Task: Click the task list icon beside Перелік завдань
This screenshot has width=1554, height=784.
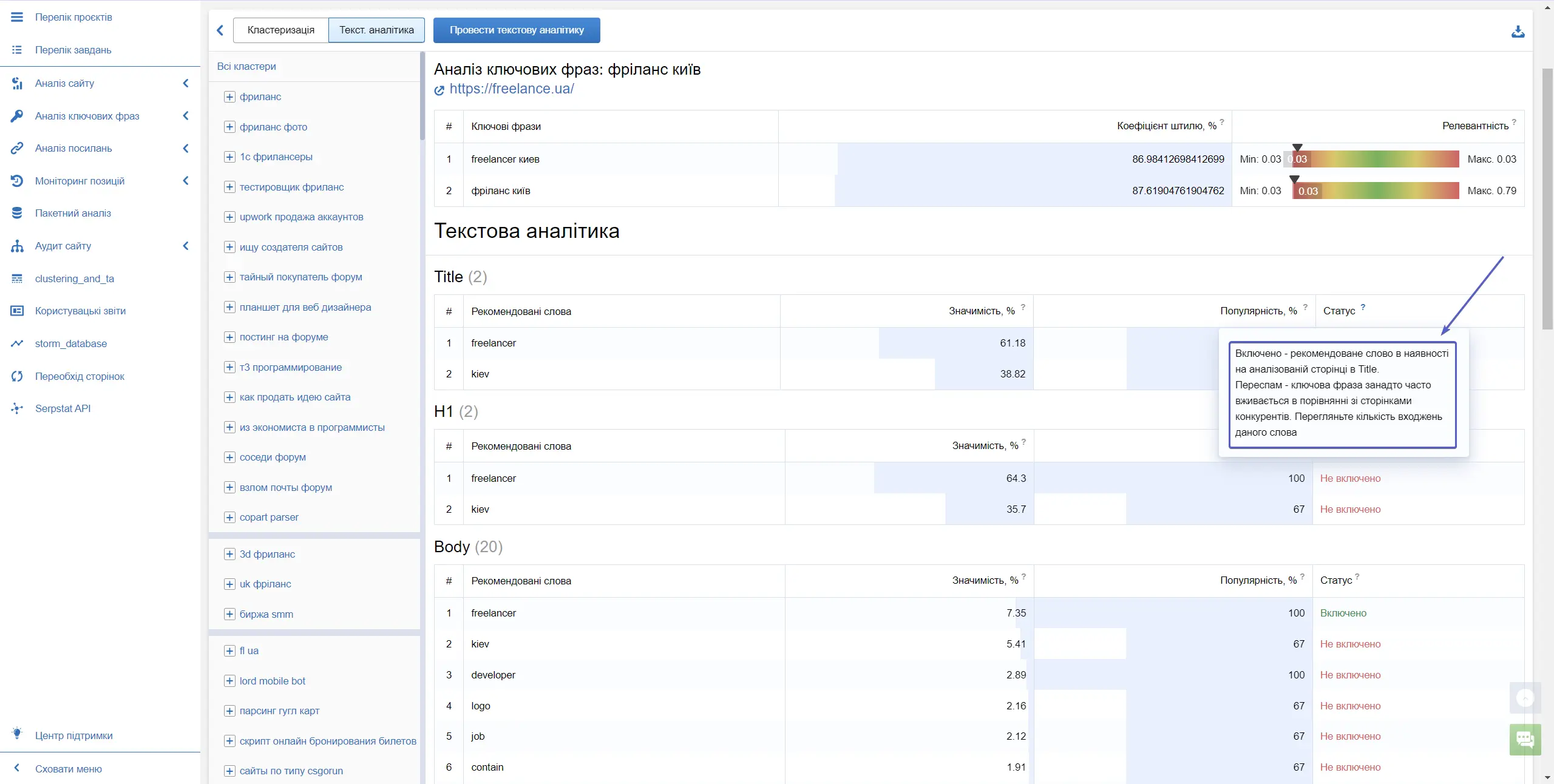Action: click(17, 50)
